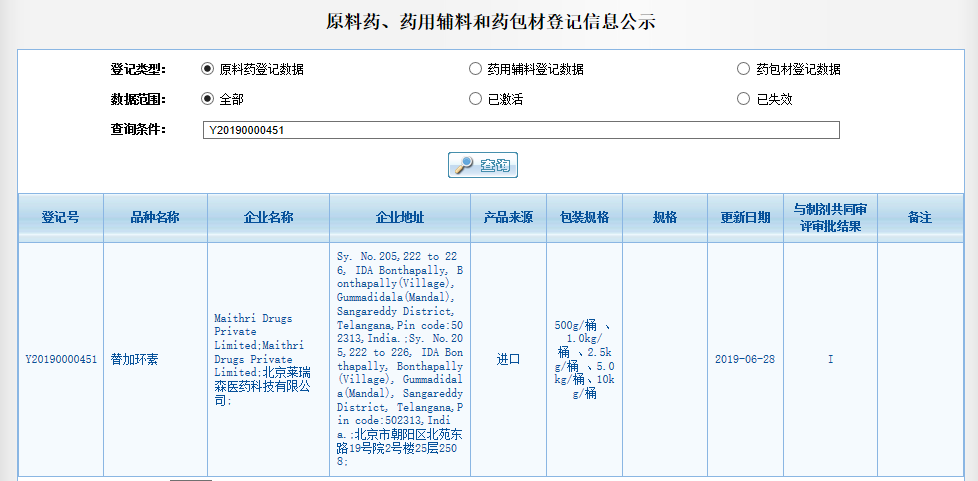Choose 已激活 data range option
Image resolution: width=978 pixels, height=481 pixels.
pos(475,99)
